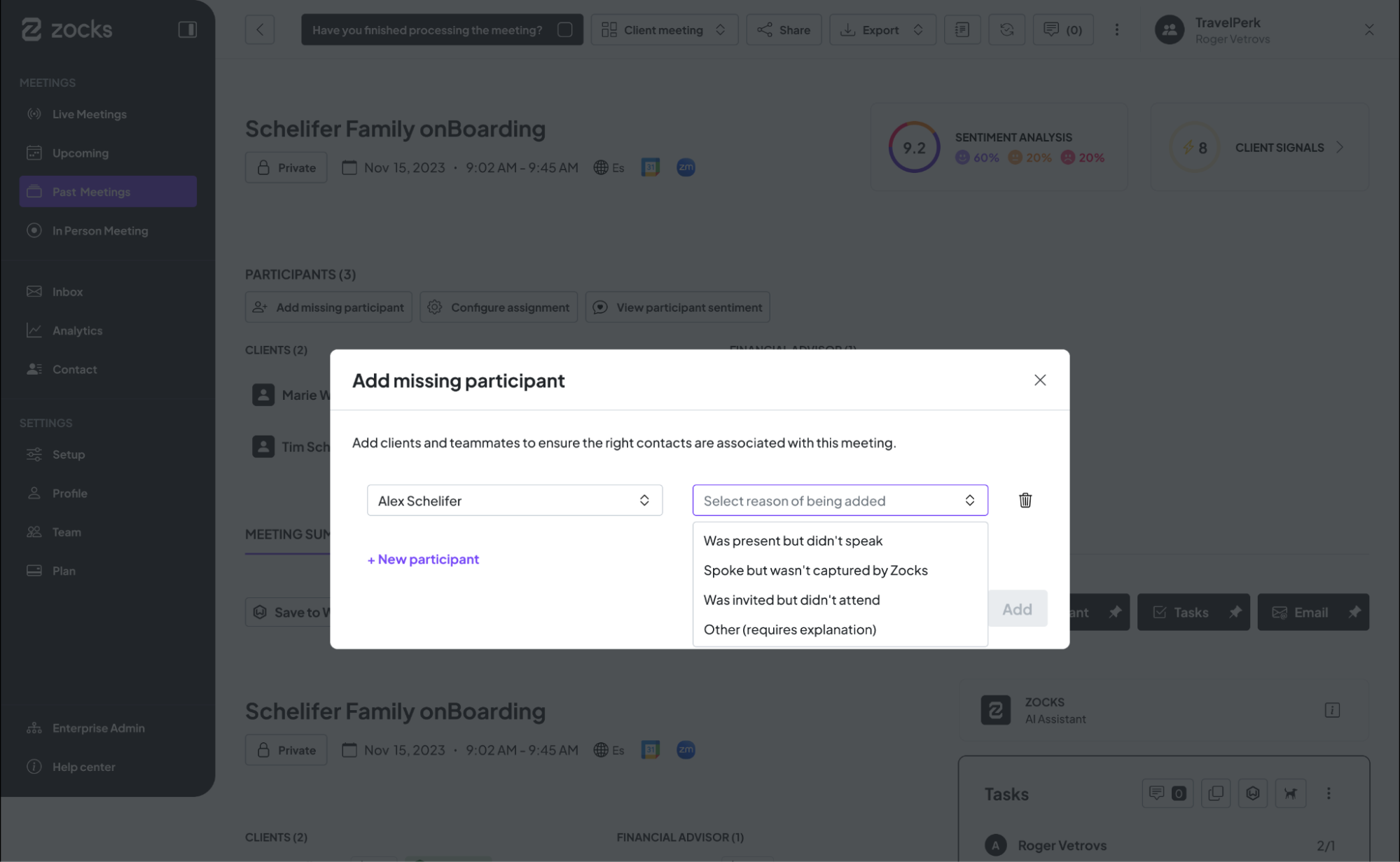This screenshot has height=862, width=1400.
Task: Open the notes document icon in toolbar
Action: click(x=962, y=29)
